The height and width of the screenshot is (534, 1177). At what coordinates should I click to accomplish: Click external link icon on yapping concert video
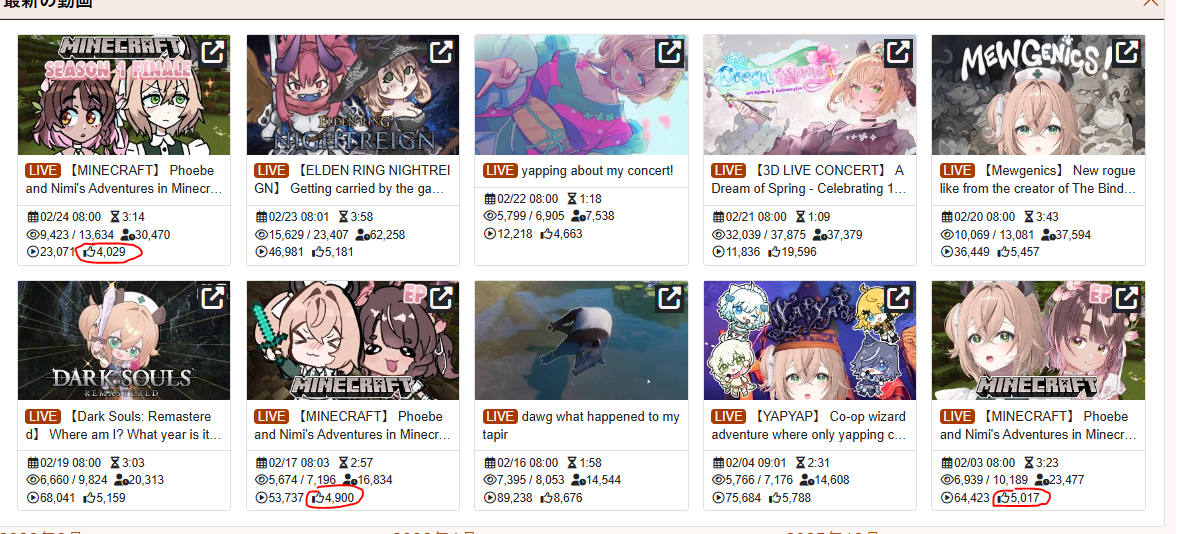[x=670, y=53]
